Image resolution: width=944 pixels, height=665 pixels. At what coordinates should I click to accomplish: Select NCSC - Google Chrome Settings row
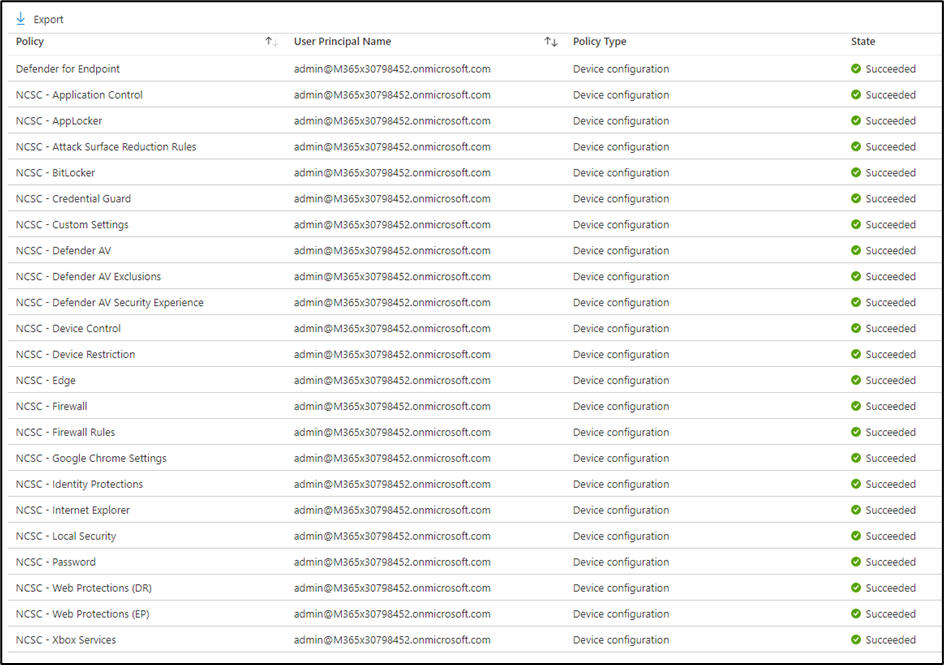point(474,458)
